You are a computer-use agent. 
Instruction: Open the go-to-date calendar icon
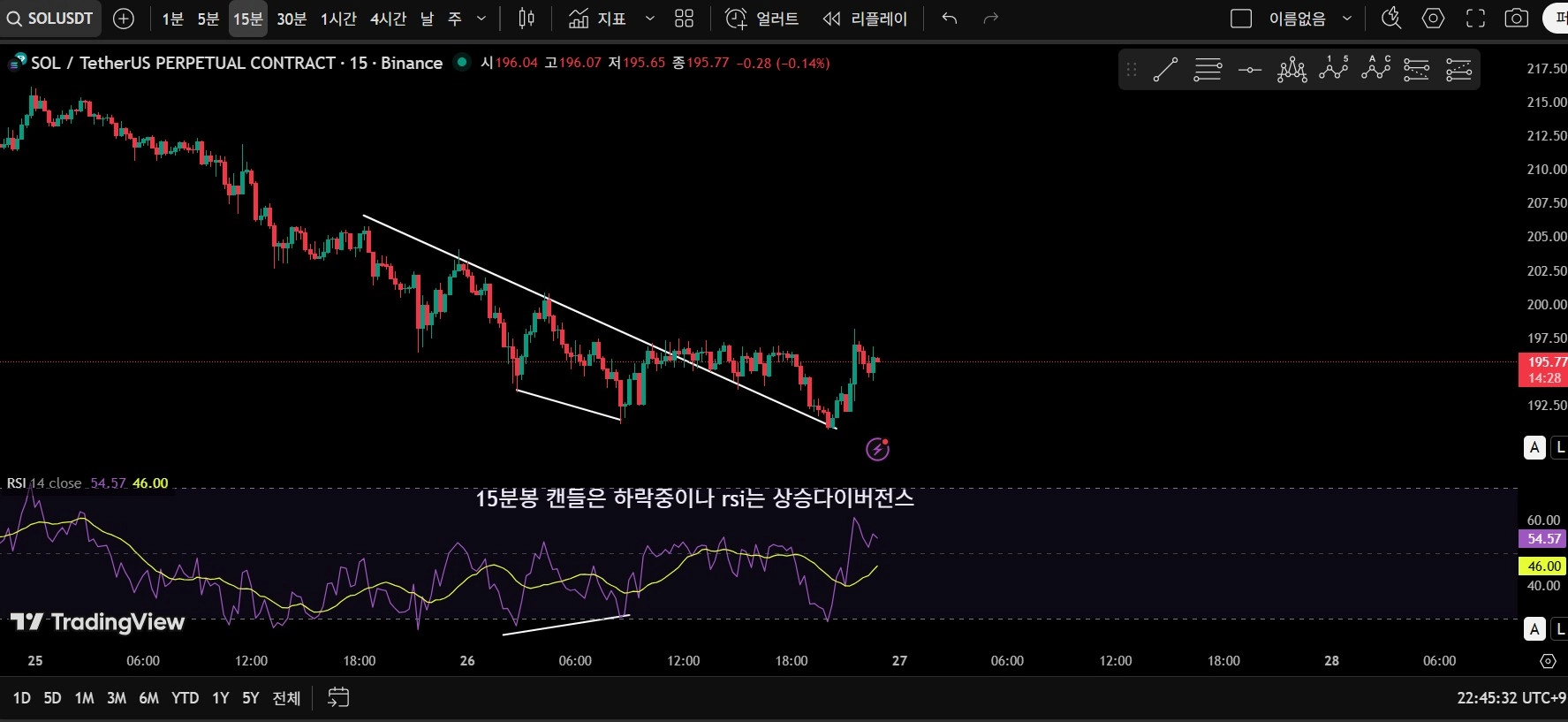click(x=338, y=698)
